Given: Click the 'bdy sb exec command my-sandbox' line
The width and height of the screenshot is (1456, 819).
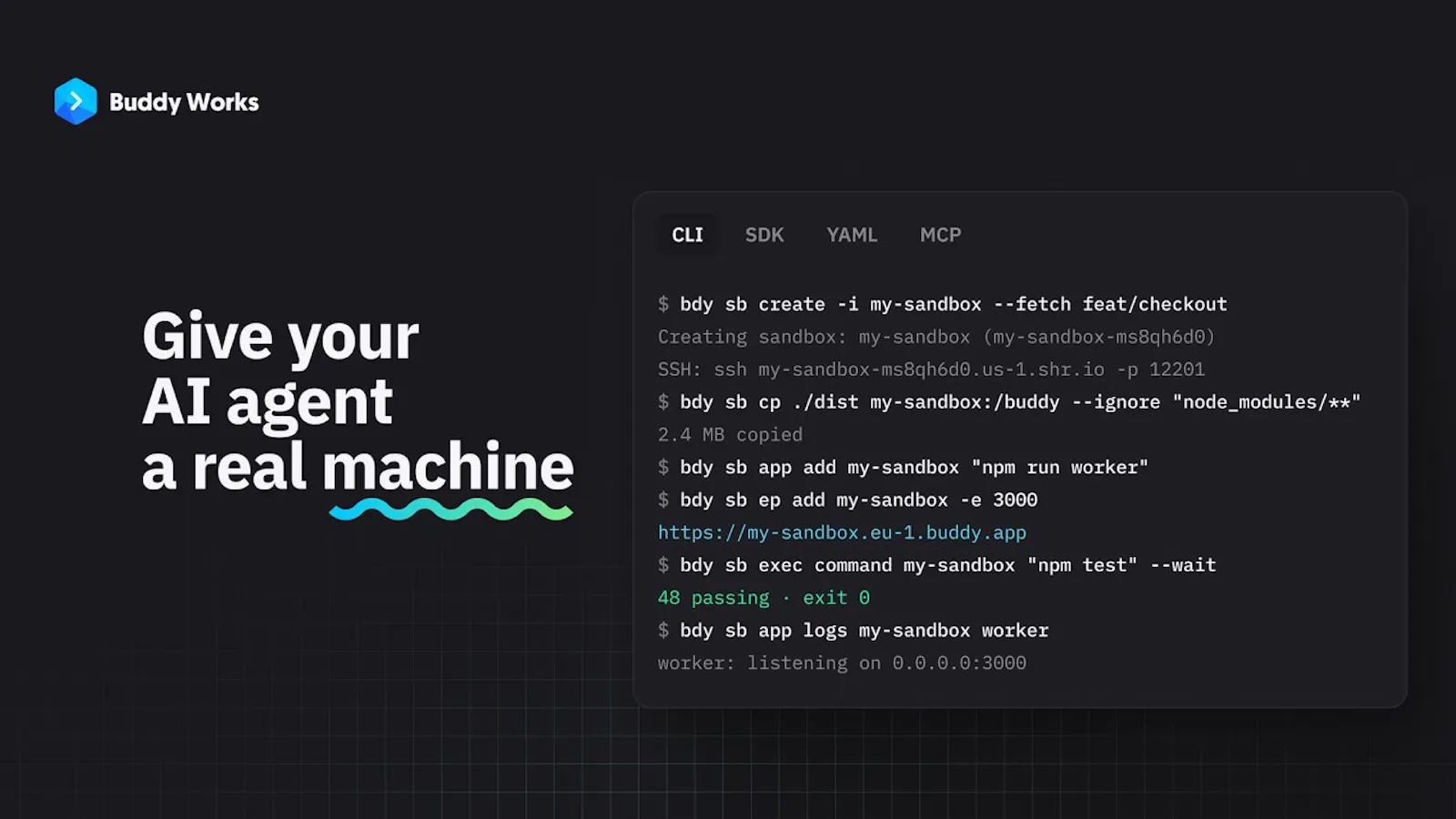Looking at the screenshot, I should pos(936,565).
